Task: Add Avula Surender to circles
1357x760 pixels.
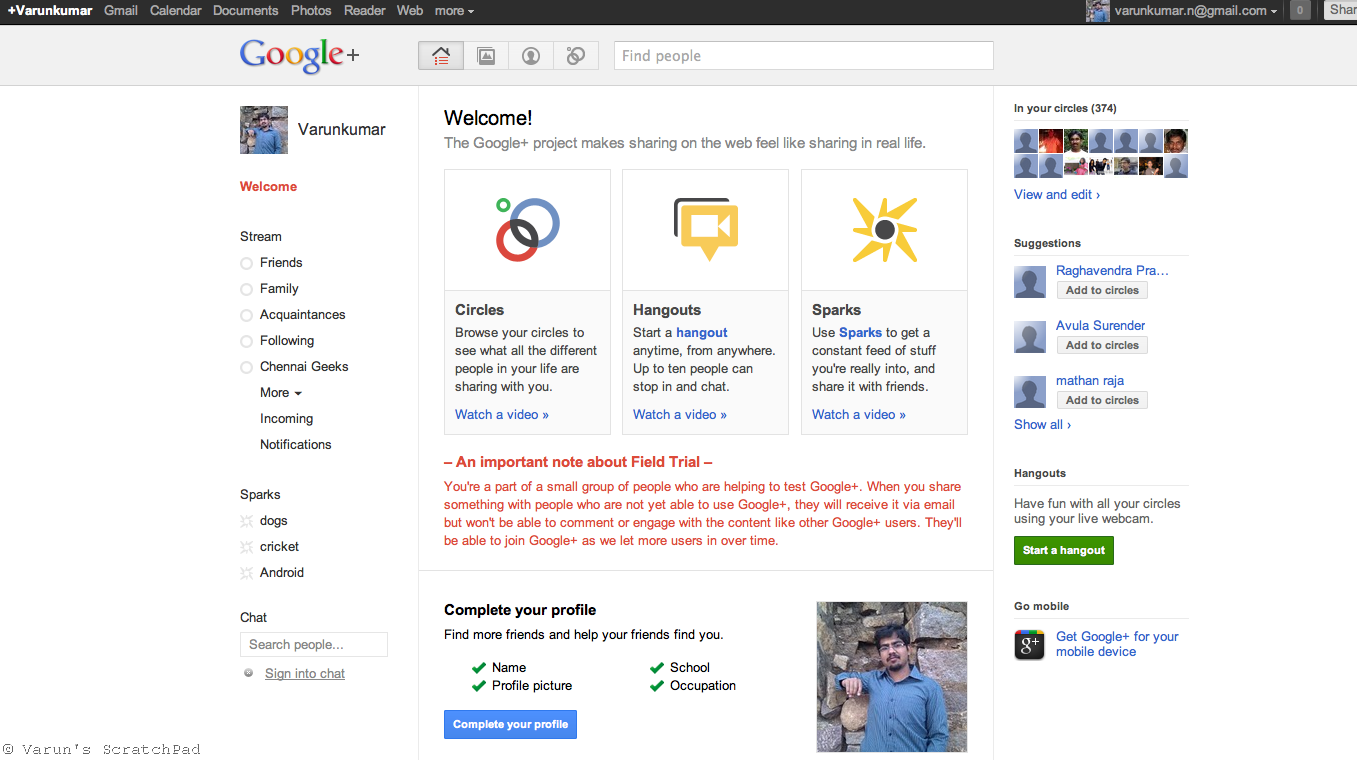Action: click(1102, 345)
